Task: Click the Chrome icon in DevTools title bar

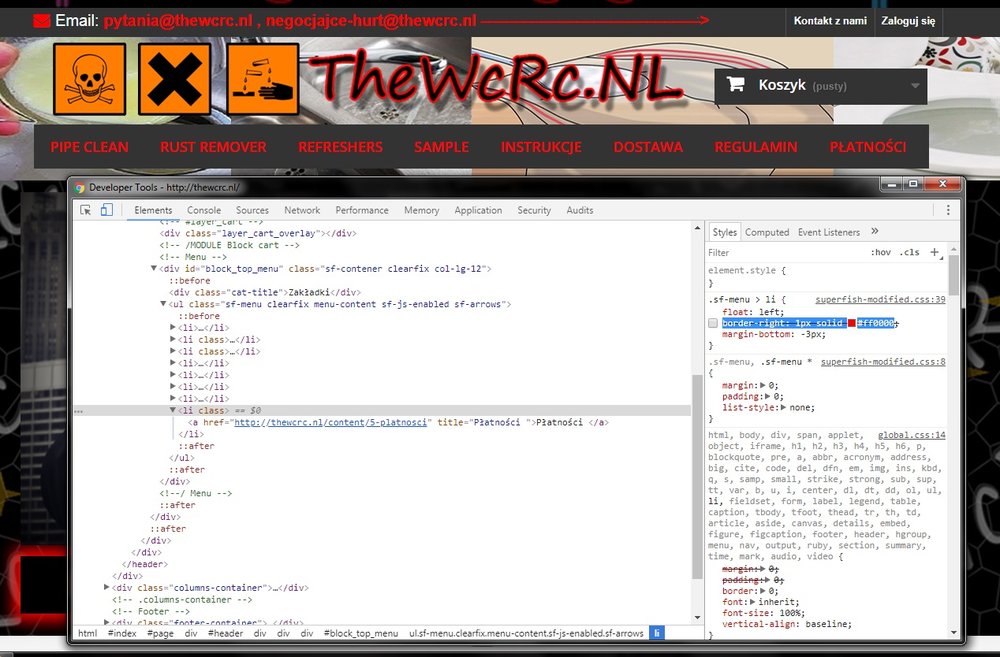Action: pyautogui.click(x=80, y=188)
